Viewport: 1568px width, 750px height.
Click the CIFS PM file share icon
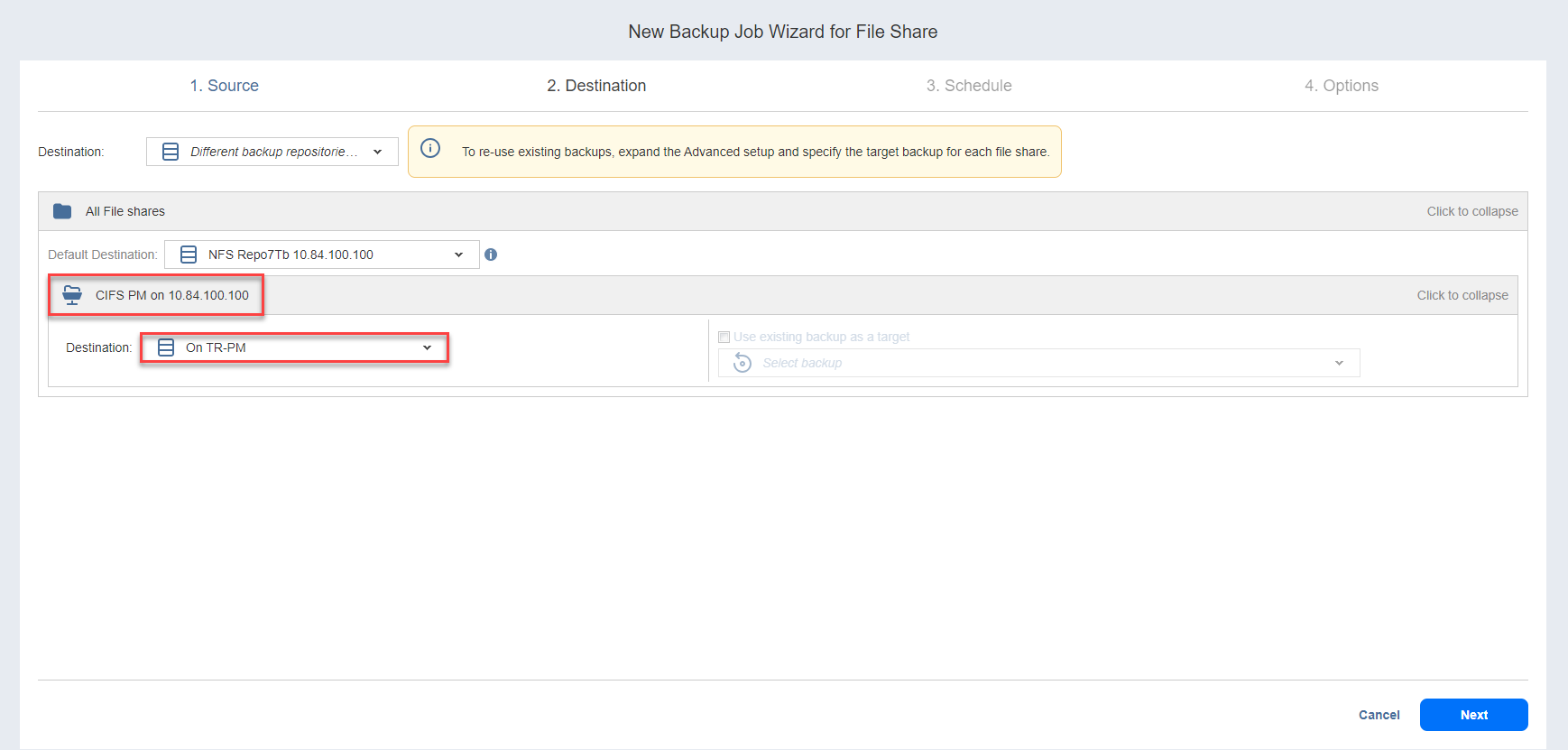[x=72, y=295]
